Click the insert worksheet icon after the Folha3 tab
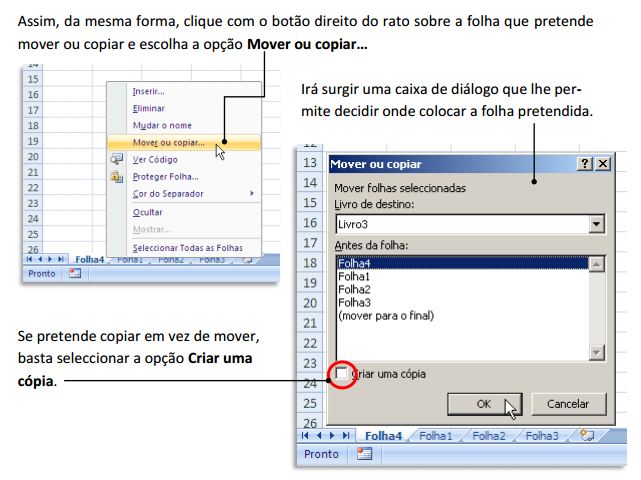This screenshot has height=480, width=641. pos(588,436)
